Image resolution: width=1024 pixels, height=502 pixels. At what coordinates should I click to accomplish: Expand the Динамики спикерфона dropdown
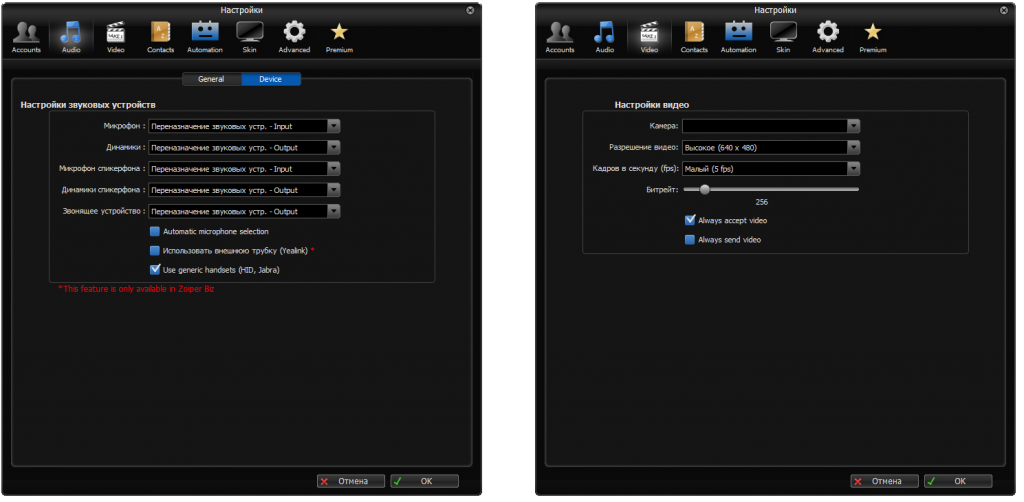pyautogui.click(x=334, y=190)
